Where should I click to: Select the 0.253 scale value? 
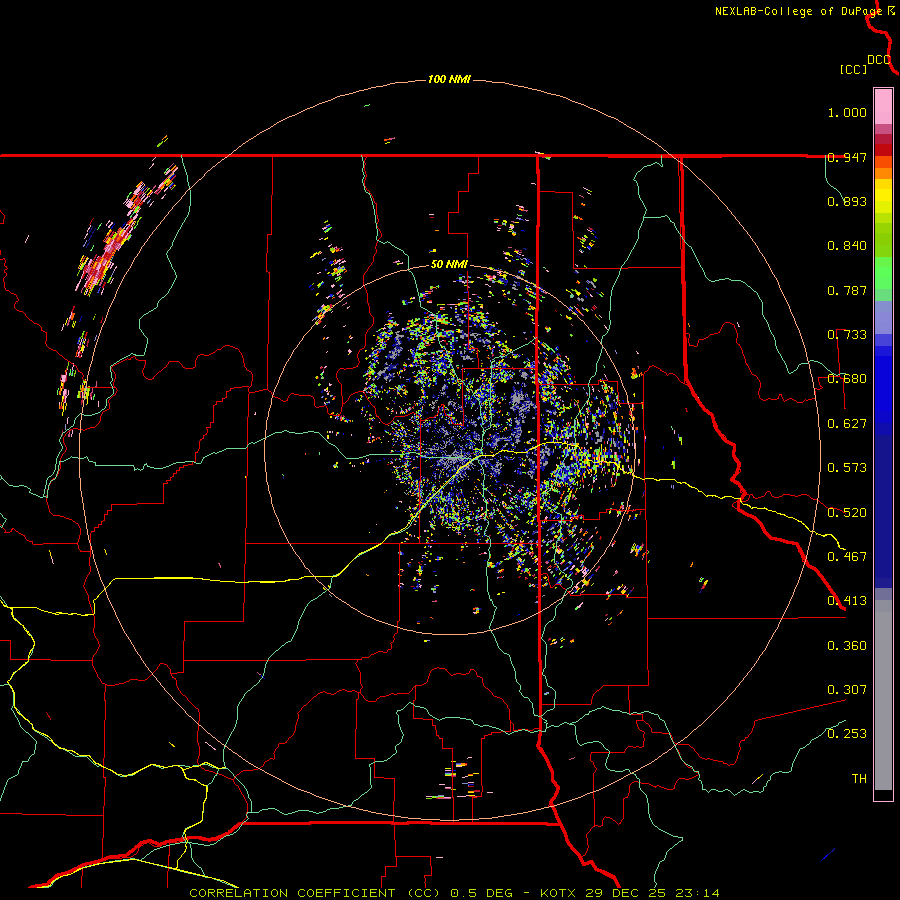pyautogui.click(x=847, y=734)
